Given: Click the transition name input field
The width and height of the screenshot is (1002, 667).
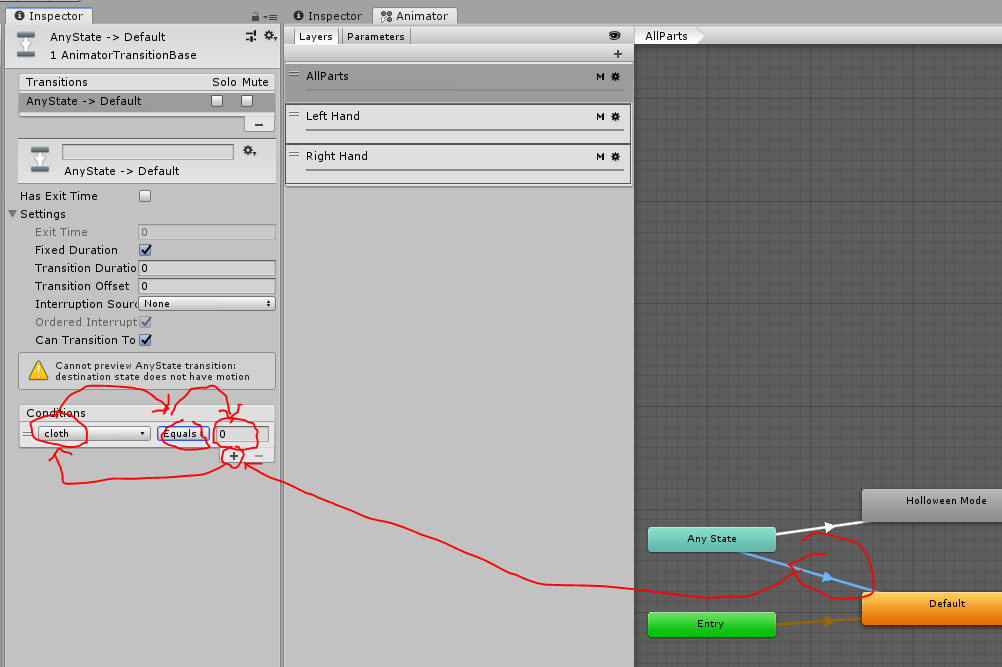Looking at the screenshot, I should click(148, 151).
